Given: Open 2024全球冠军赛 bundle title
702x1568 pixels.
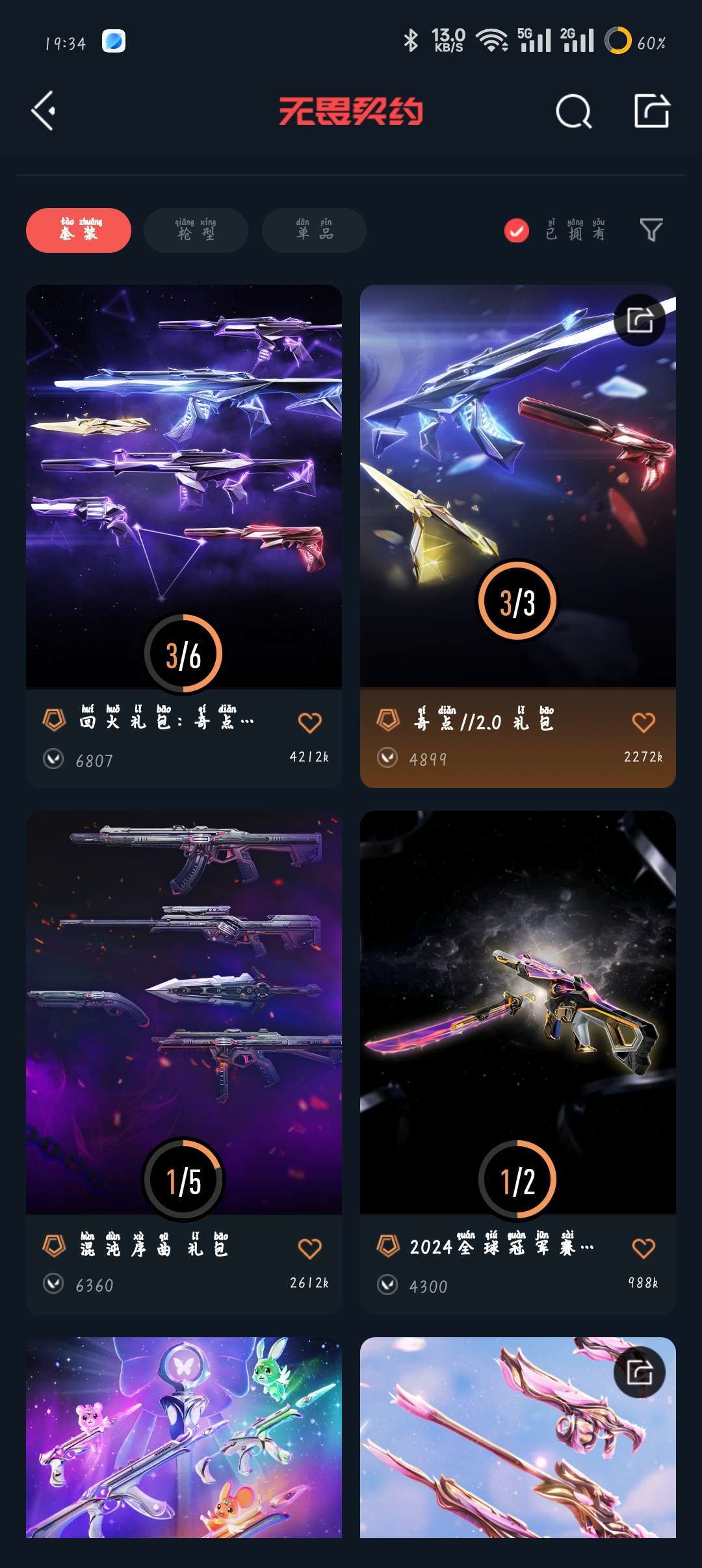Looking at the screenshot, I should click(x=501, y=1245).
